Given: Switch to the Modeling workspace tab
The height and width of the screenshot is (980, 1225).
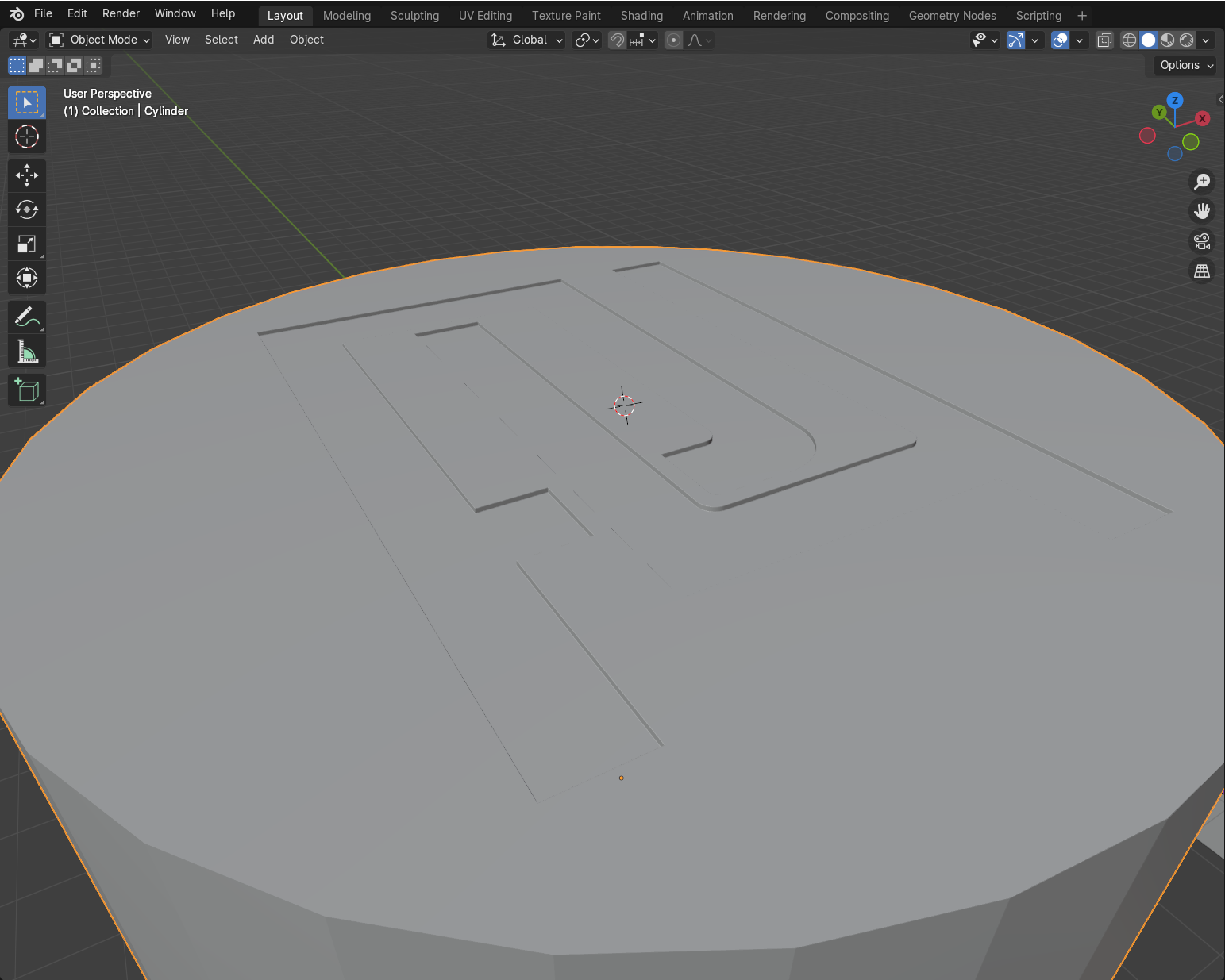Looking at the screenshot, I should click(x=347, y=16).
